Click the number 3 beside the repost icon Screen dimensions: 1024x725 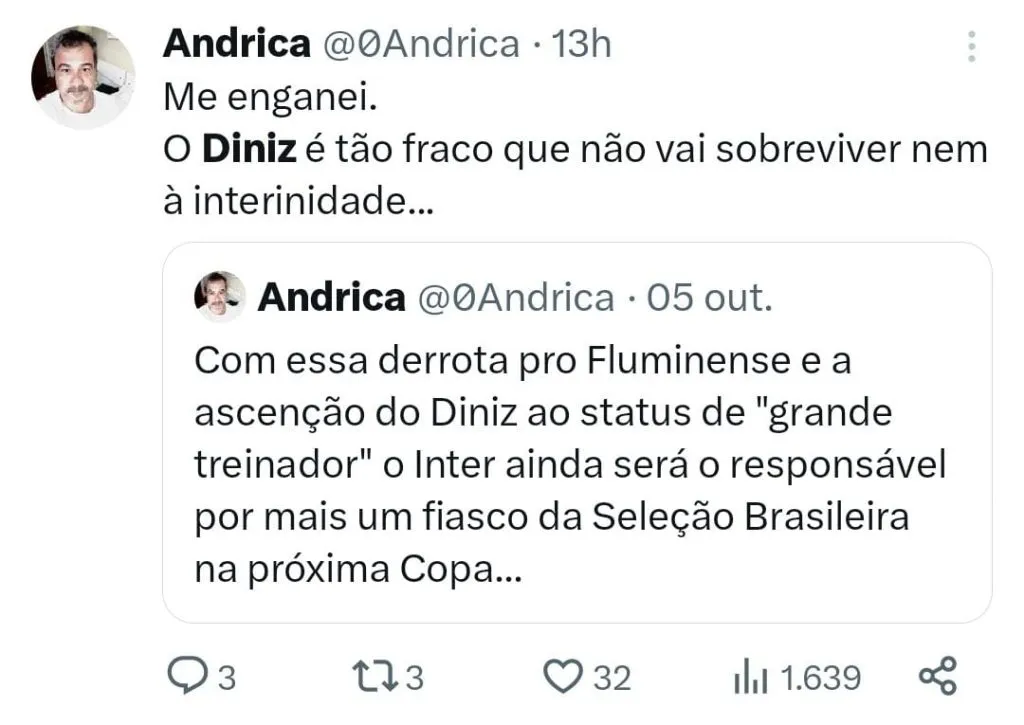414,678
